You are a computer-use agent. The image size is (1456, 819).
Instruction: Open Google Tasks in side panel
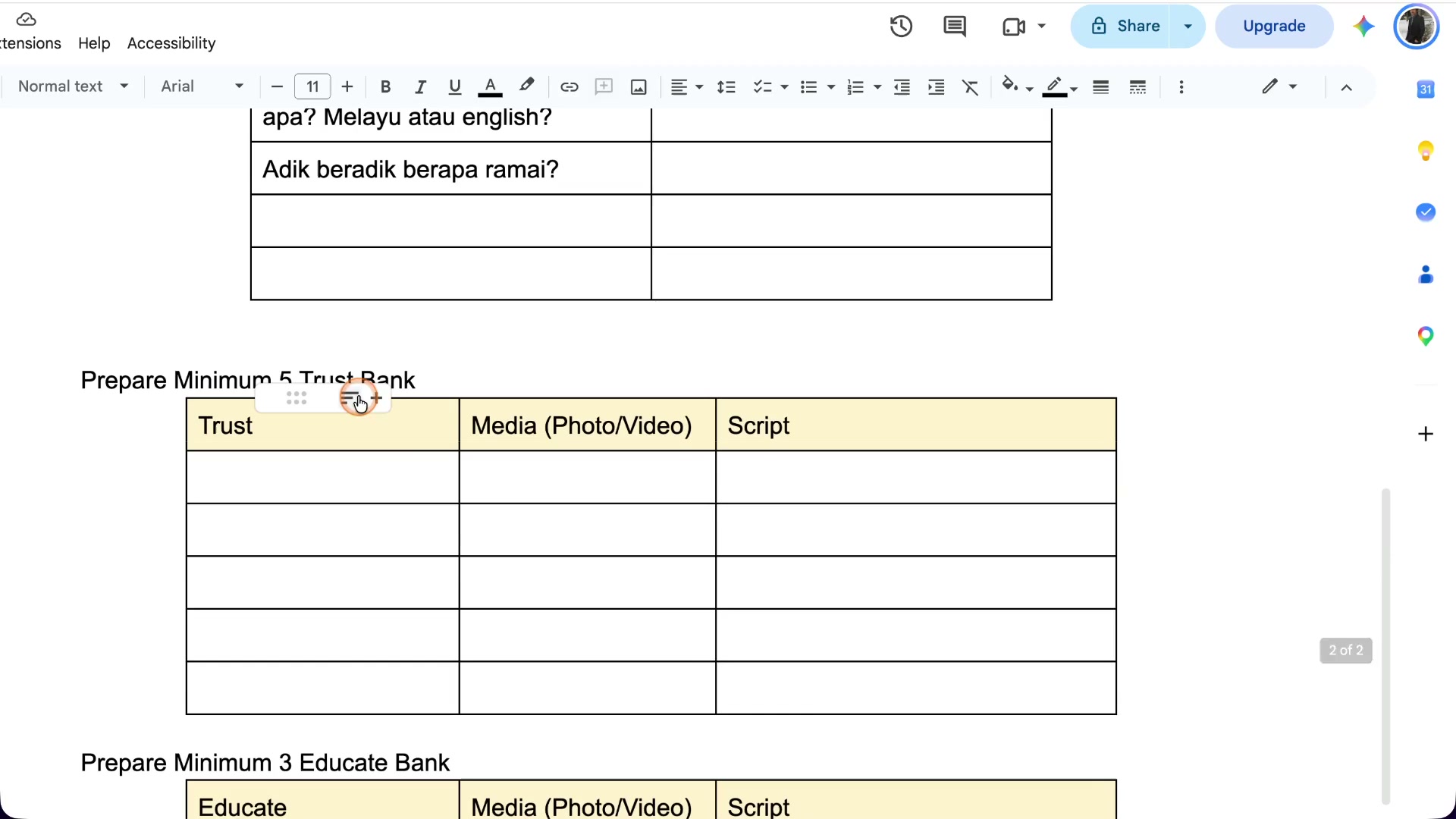point(1426,212)
